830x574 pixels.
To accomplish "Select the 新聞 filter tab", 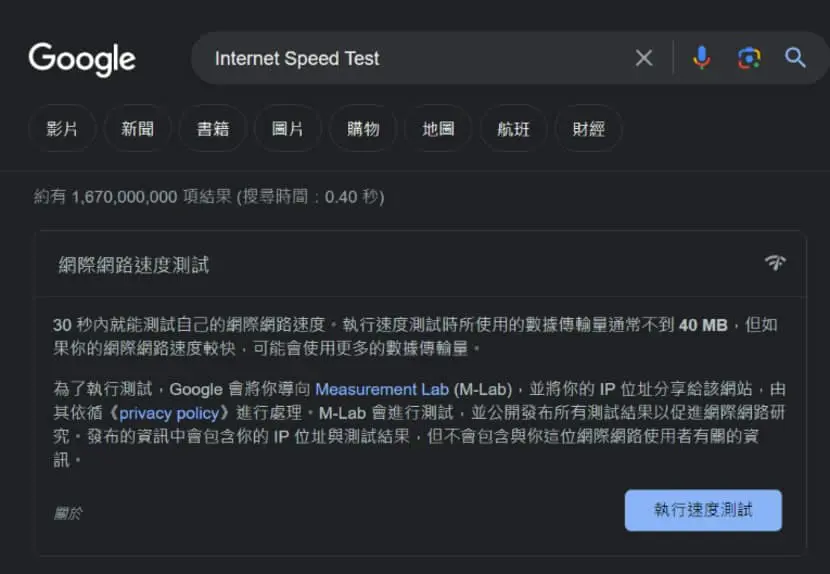I will coord(138,129).
